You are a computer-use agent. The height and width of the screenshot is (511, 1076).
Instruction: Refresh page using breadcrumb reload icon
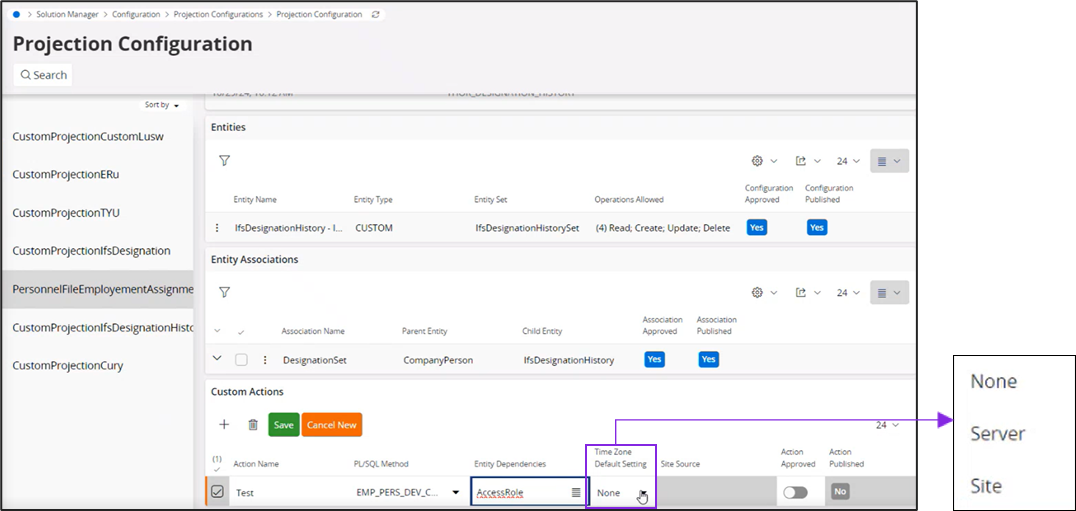[375, 15]
